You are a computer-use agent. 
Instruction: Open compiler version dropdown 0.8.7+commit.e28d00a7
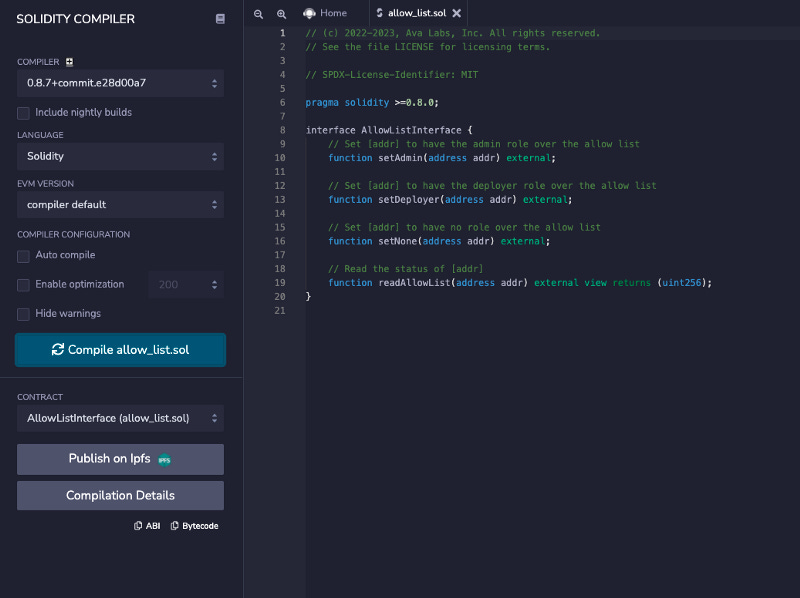point(120,83)
